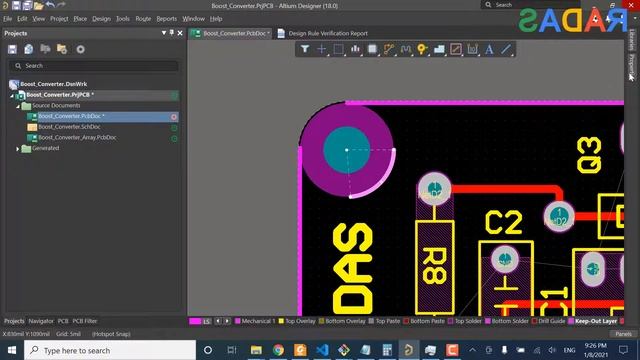Select the Select Rectangle tool
This screenshot has width=640, height=360.
338,49
